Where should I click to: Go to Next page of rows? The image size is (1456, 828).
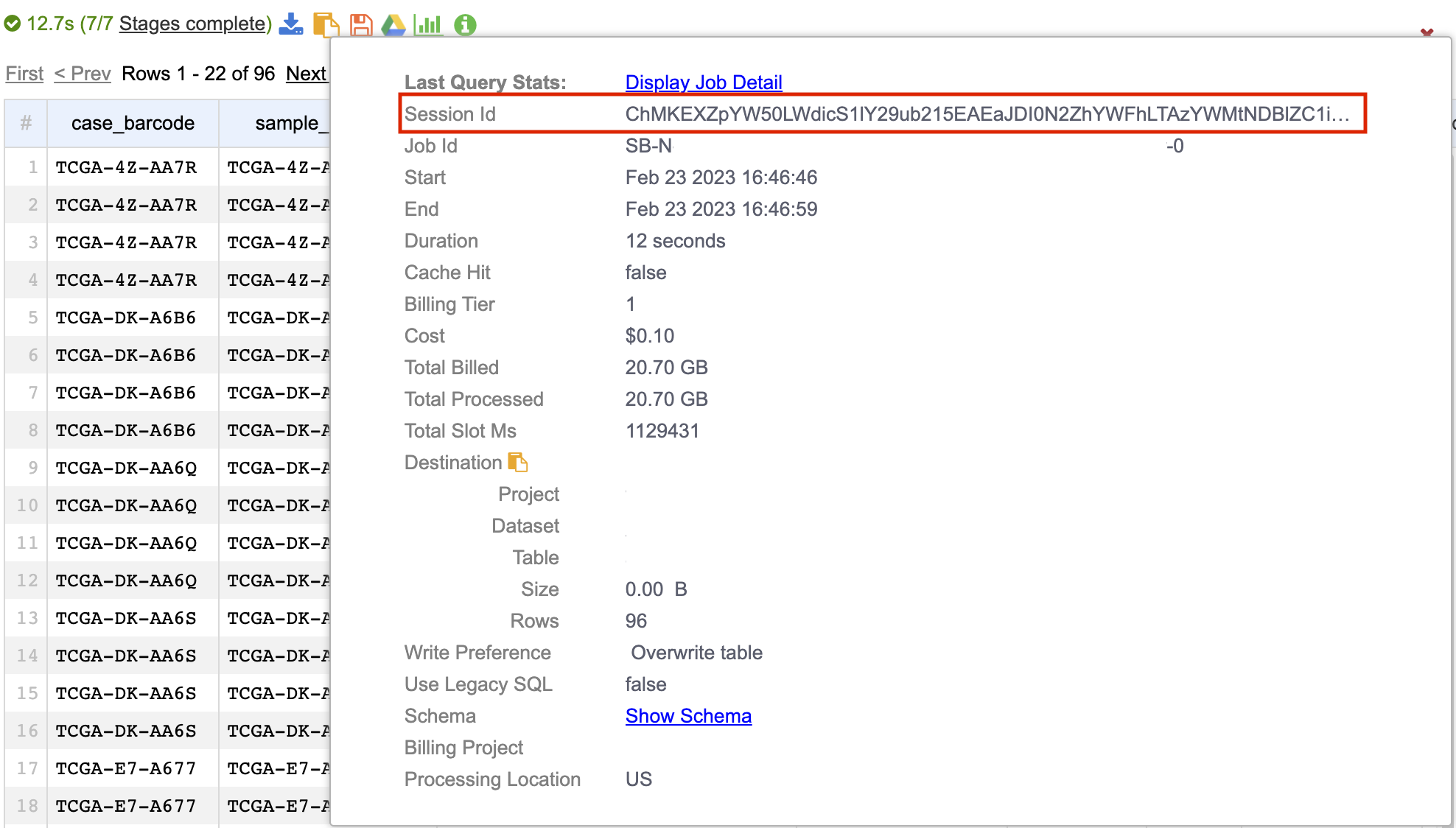click(306, 74)
